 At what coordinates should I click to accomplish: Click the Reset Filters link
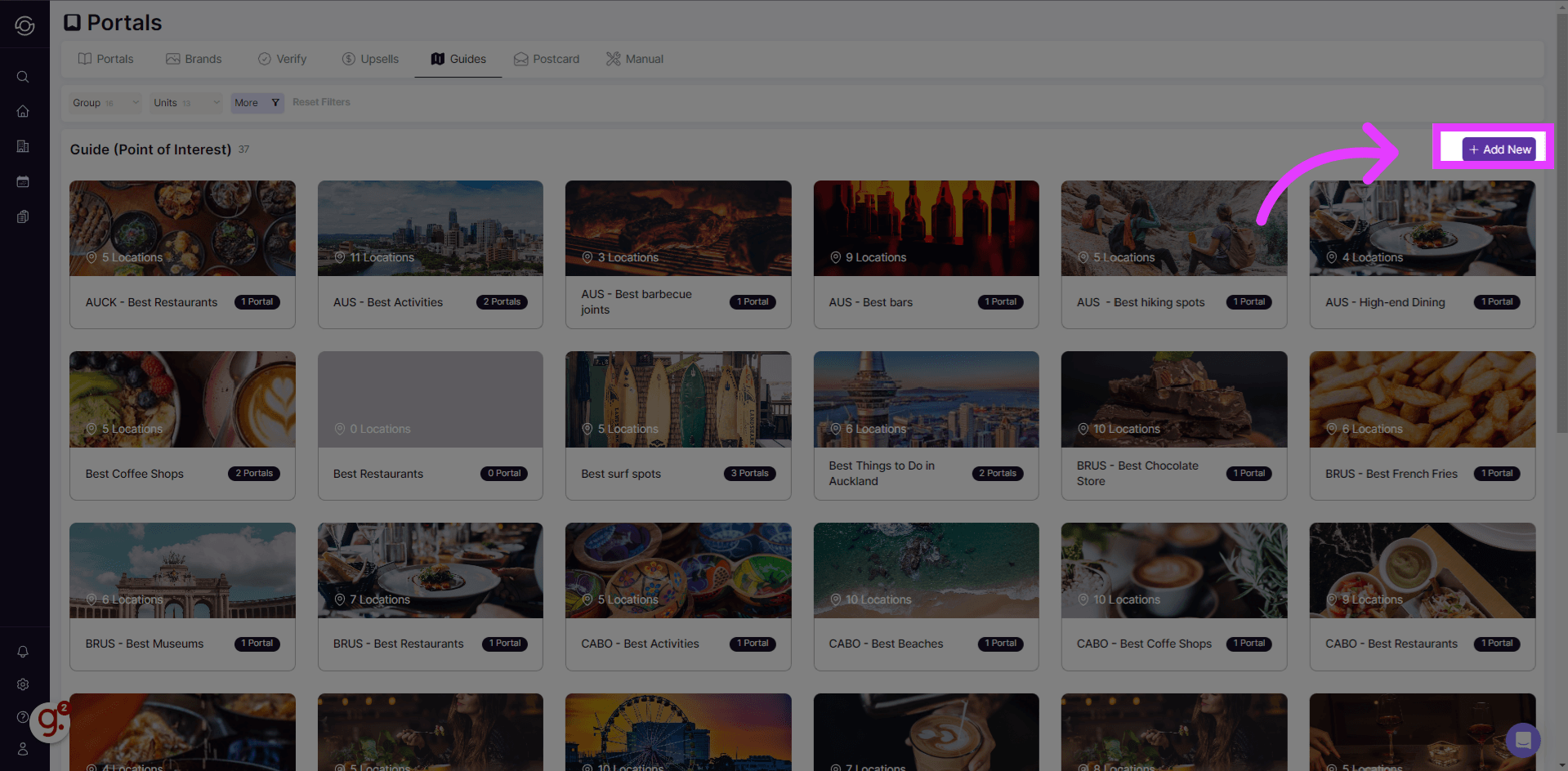click(x=320, y=101)
